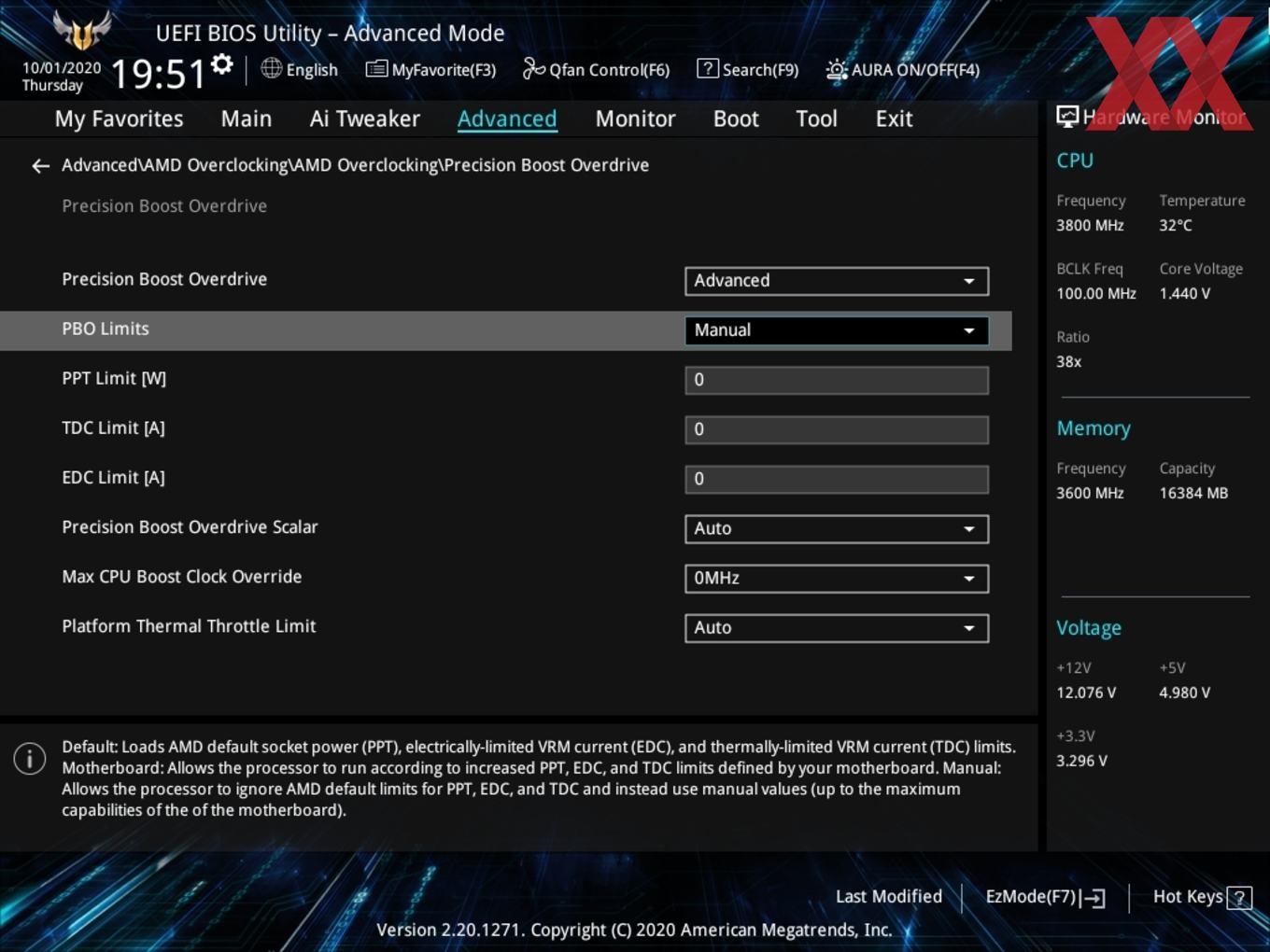The image size is (1270, 952).
Task: Switch to the Main tab
Action: click(247, 119)
